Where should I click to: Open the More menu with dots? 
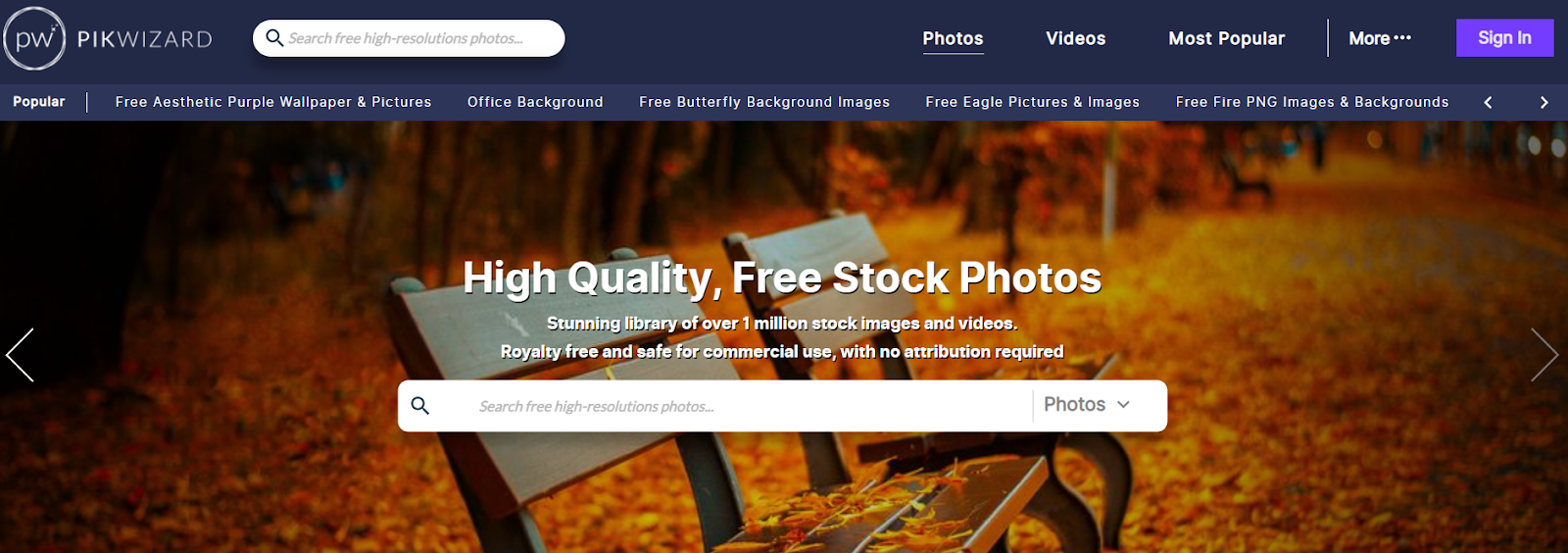pos(1380,38)
